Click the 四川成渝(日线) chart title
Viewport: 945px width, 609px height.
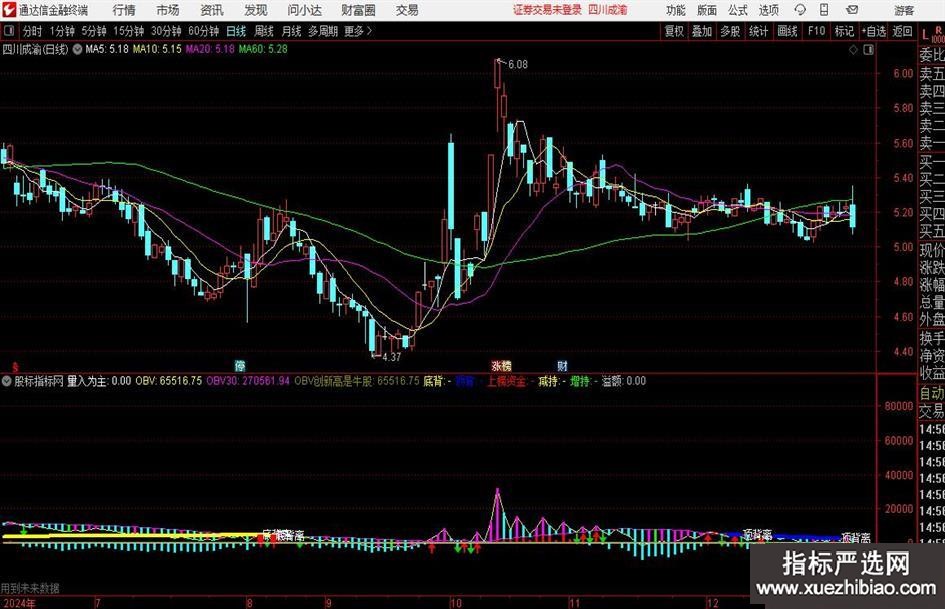tap(35, 49)
